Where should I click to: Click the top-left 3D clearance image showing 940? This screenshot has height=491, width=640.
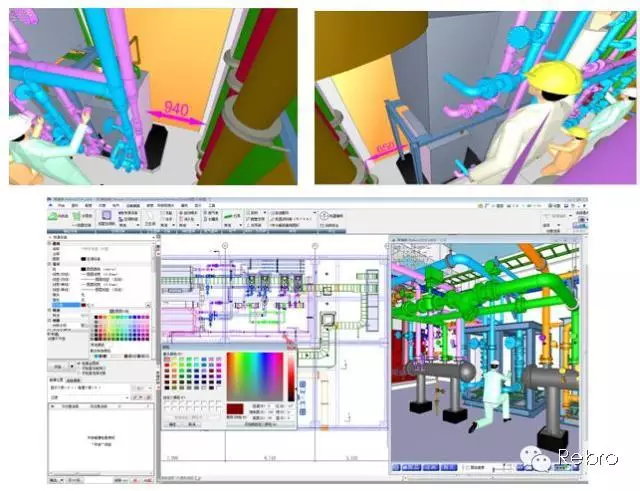tap(154, 96)
